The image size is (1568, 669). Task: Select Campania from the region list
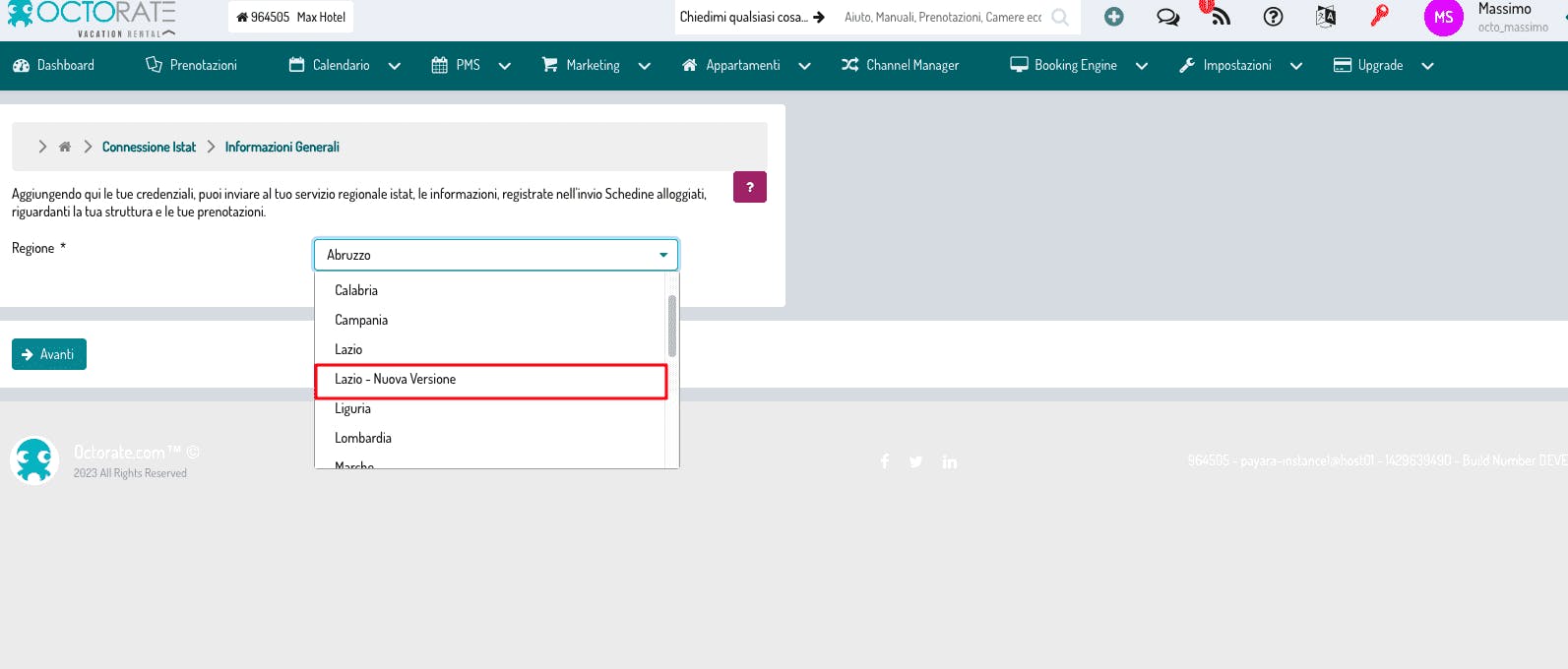click(490, 320)
